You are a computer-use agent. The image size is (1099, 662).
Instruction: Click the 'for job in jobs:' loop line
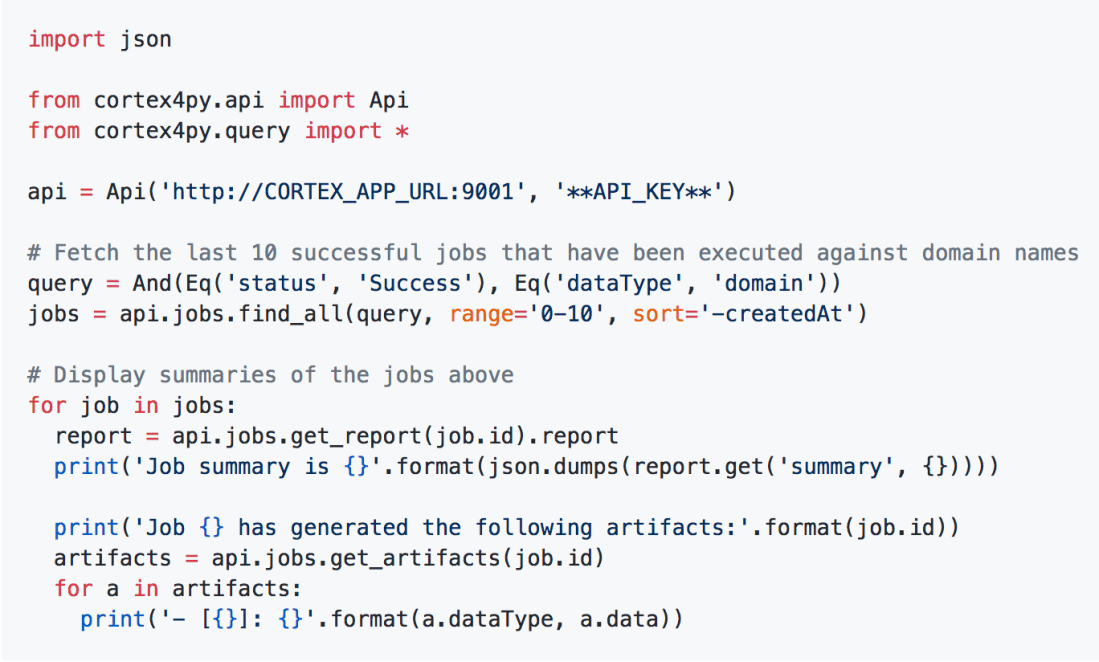click(x=132, y=405)
